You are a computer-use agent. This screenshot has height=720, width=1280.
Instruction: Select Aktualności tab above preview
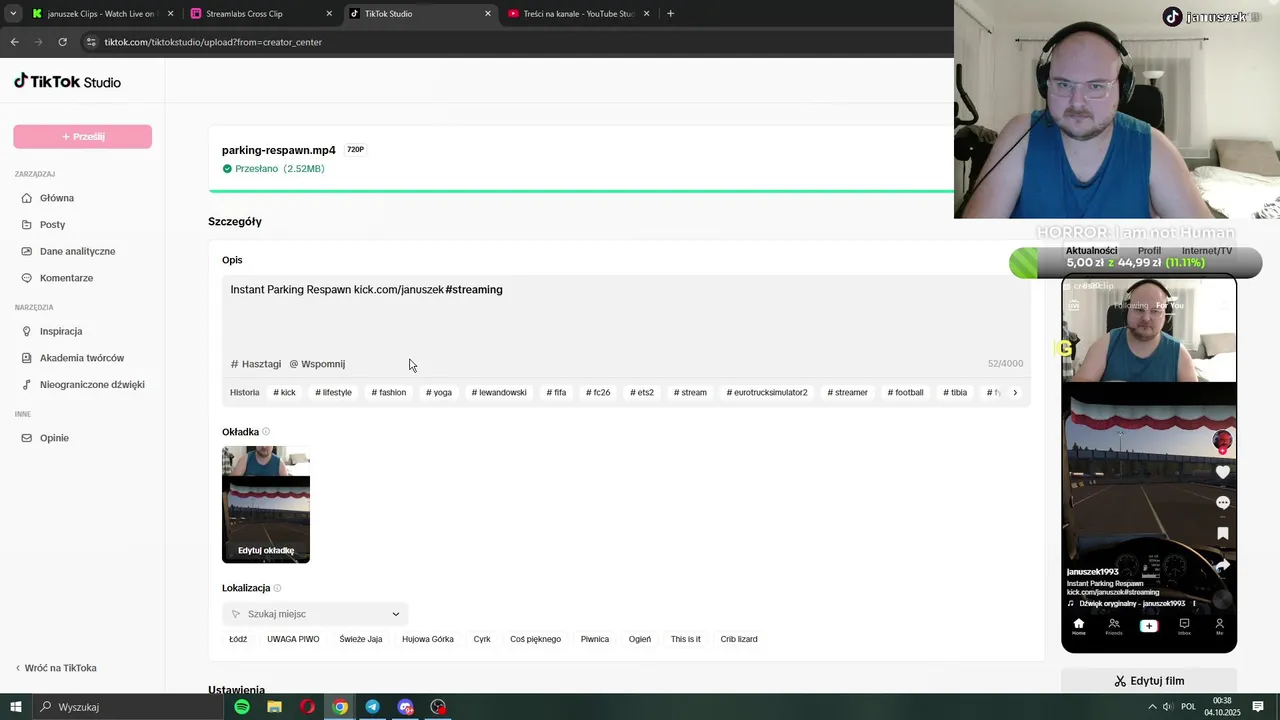click(x=1091, y=251)
